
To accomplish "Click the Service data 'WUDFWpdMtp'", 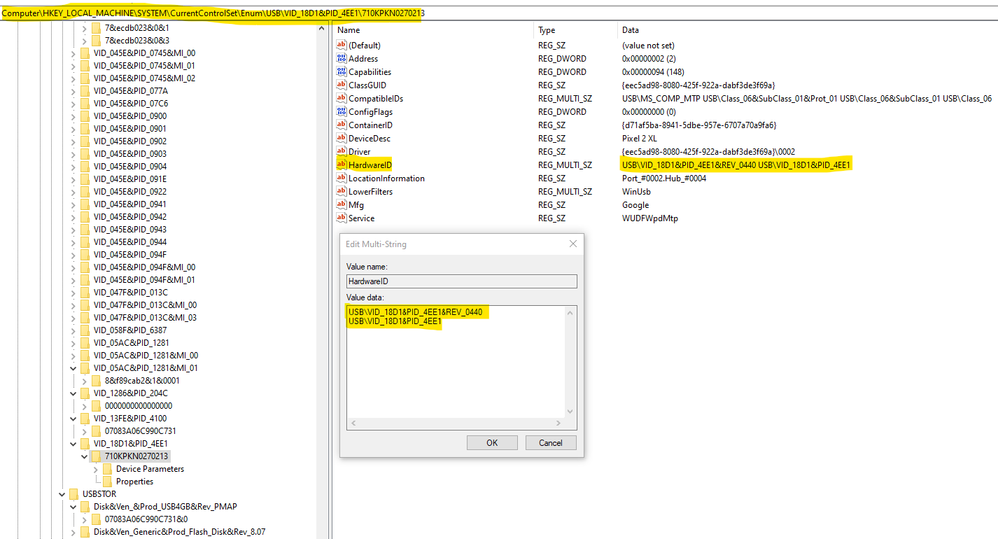I will 650,218.
